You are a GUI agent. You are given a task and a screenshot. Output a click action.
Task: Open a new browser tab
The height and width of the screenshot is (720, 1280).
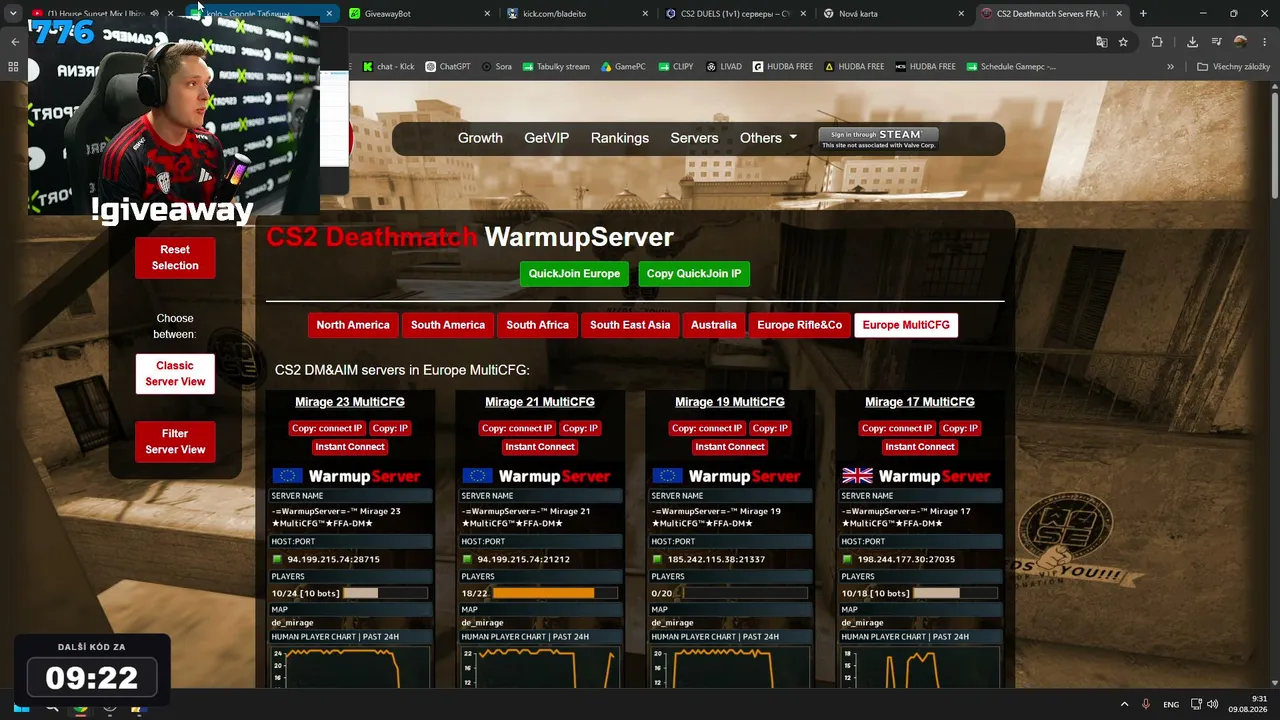[x=1143, y=14]
